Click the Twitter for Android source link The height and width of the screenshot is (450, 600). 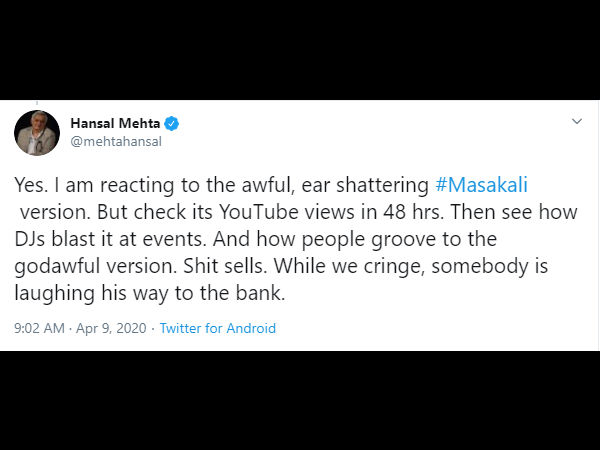click(x=218, y=328)
